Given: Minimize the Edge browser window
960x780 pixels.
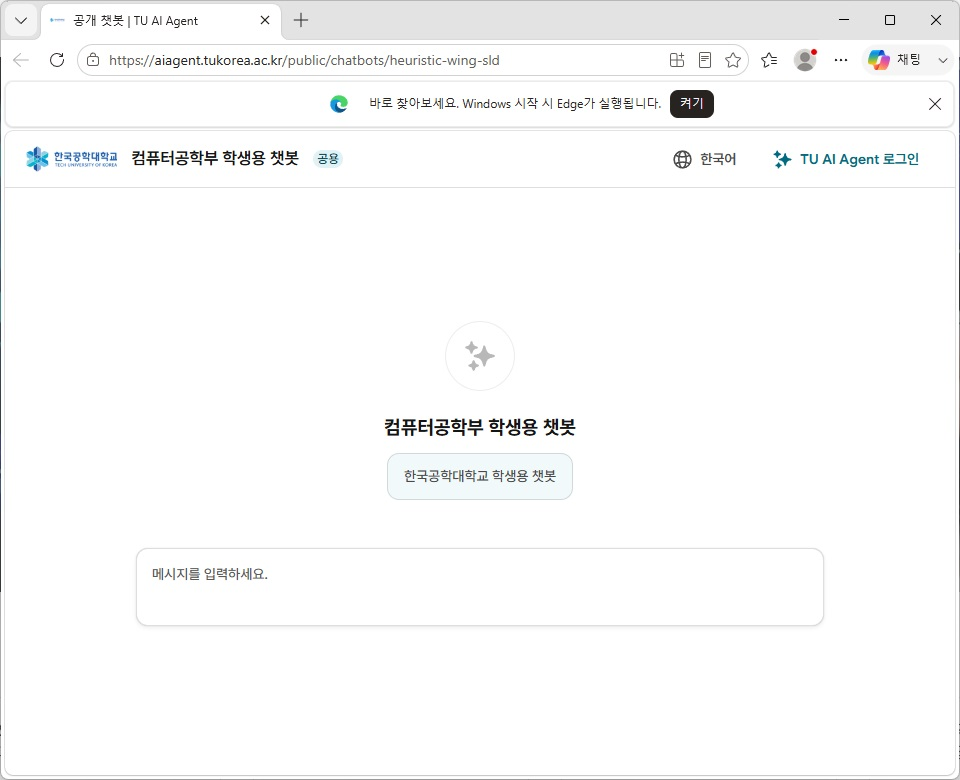Looking at the screenshot, I should 844,20.
